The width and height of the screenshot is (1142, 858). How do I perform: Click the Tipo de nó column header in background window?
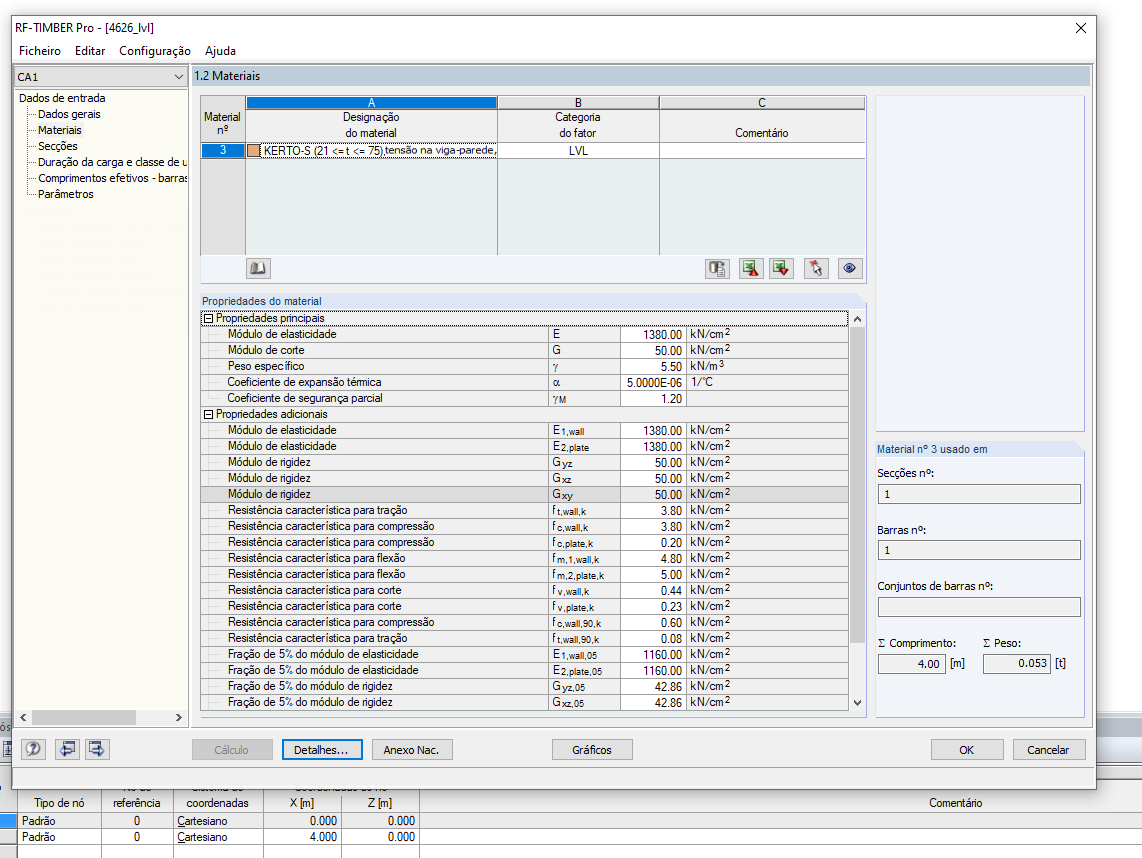click(59, 803)
